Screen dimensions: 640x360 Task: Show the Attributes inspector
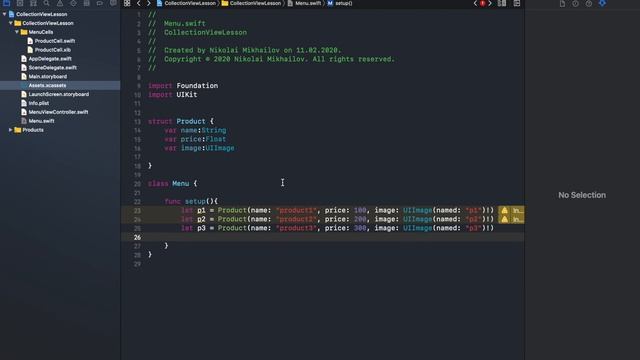point(602,3)
